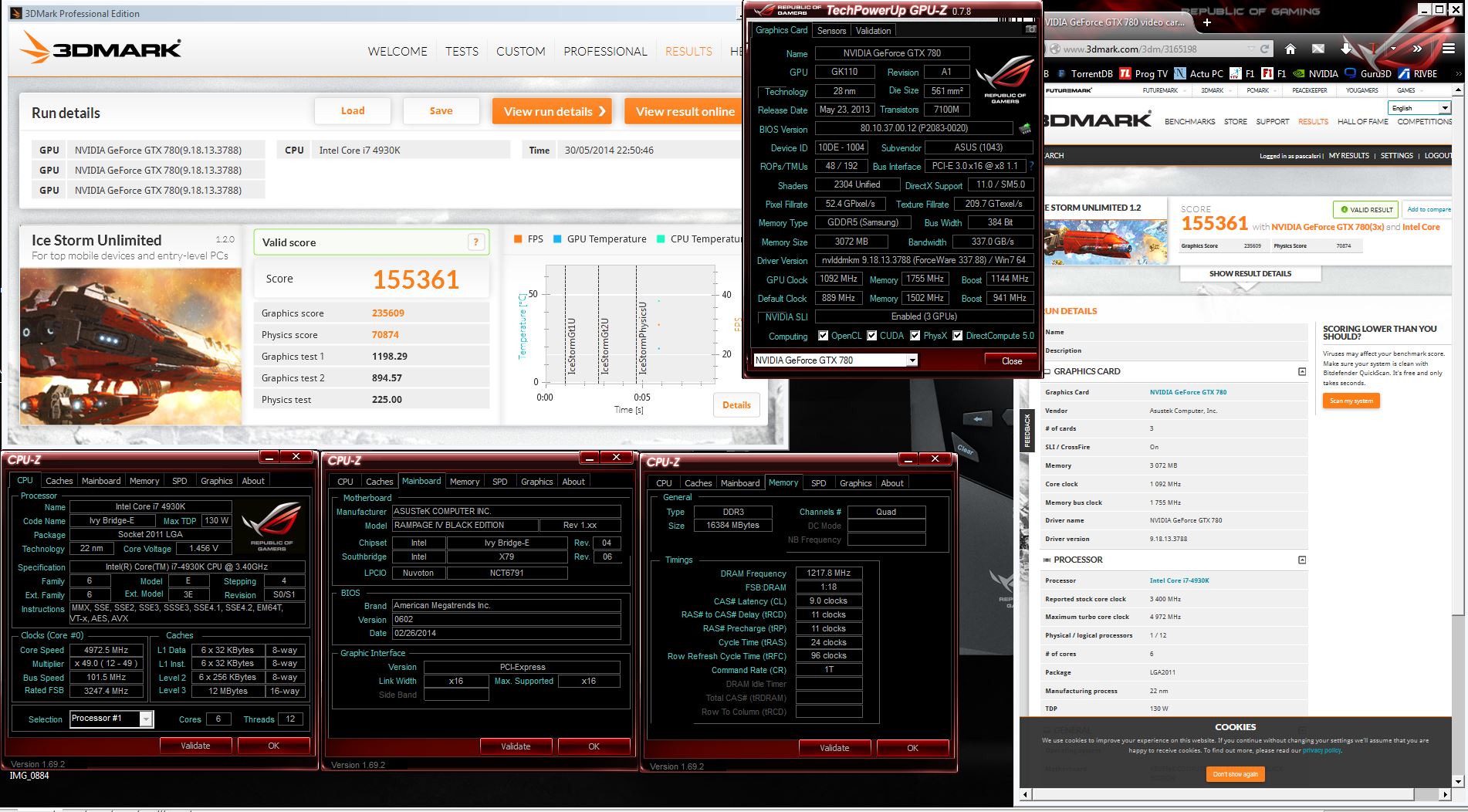Open the TorrentDB bookmark
The height and width of the screenshot is (812, 1468).
pos(1084,74)
